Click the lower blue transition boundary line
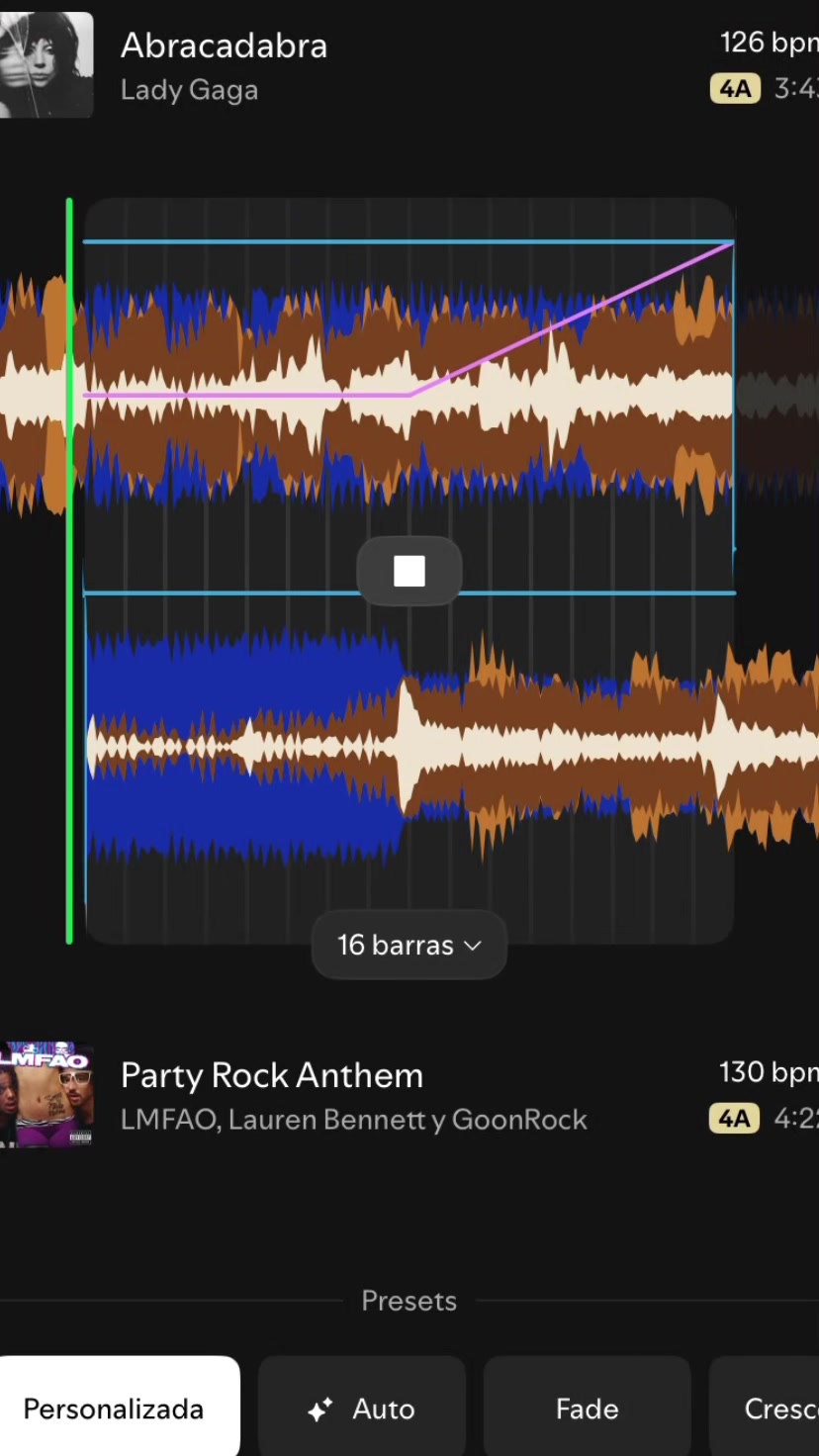 click(x=409, y=592)
